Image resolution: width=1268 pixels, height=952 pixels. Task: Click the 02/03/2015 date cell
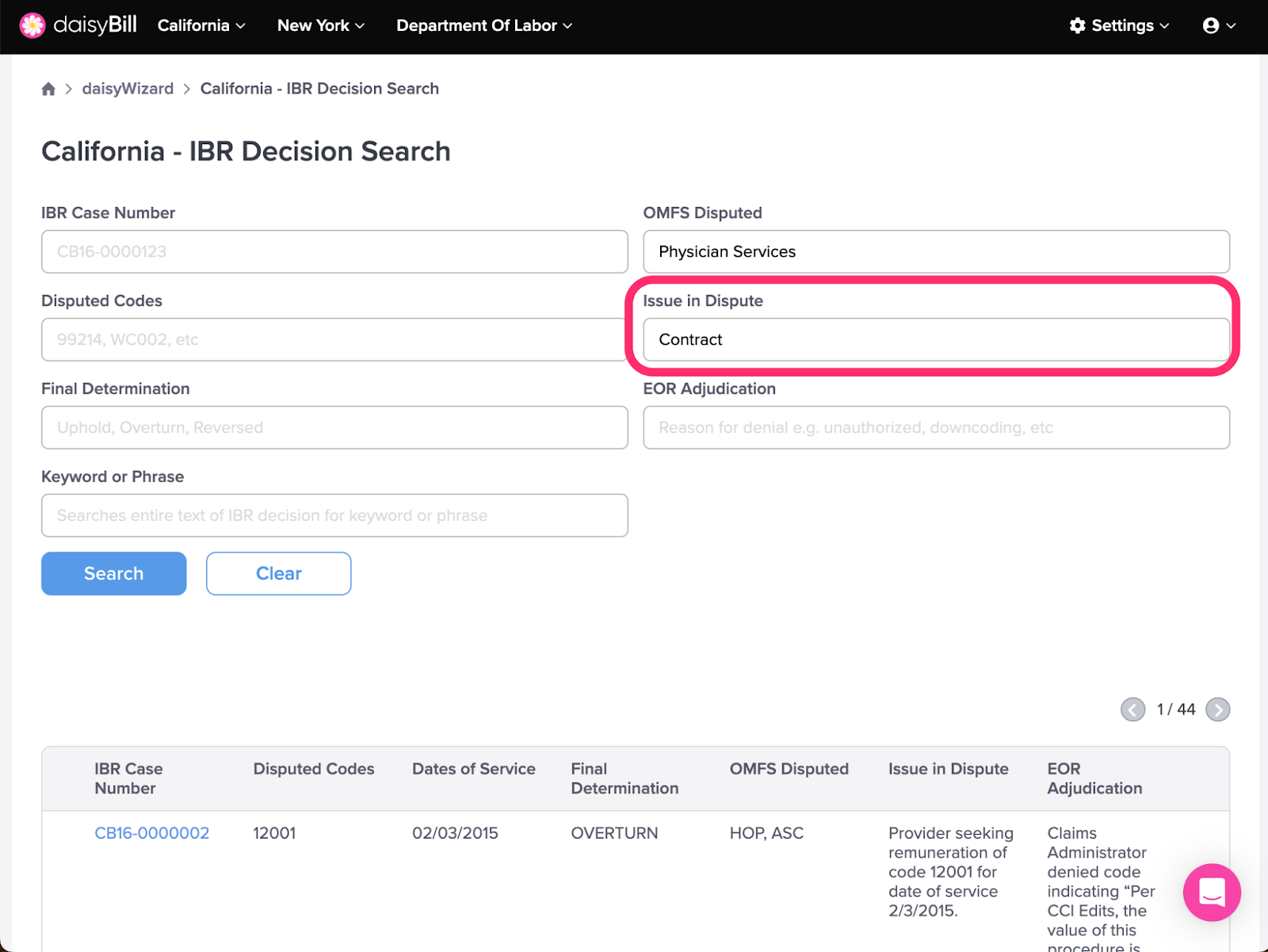455,833
